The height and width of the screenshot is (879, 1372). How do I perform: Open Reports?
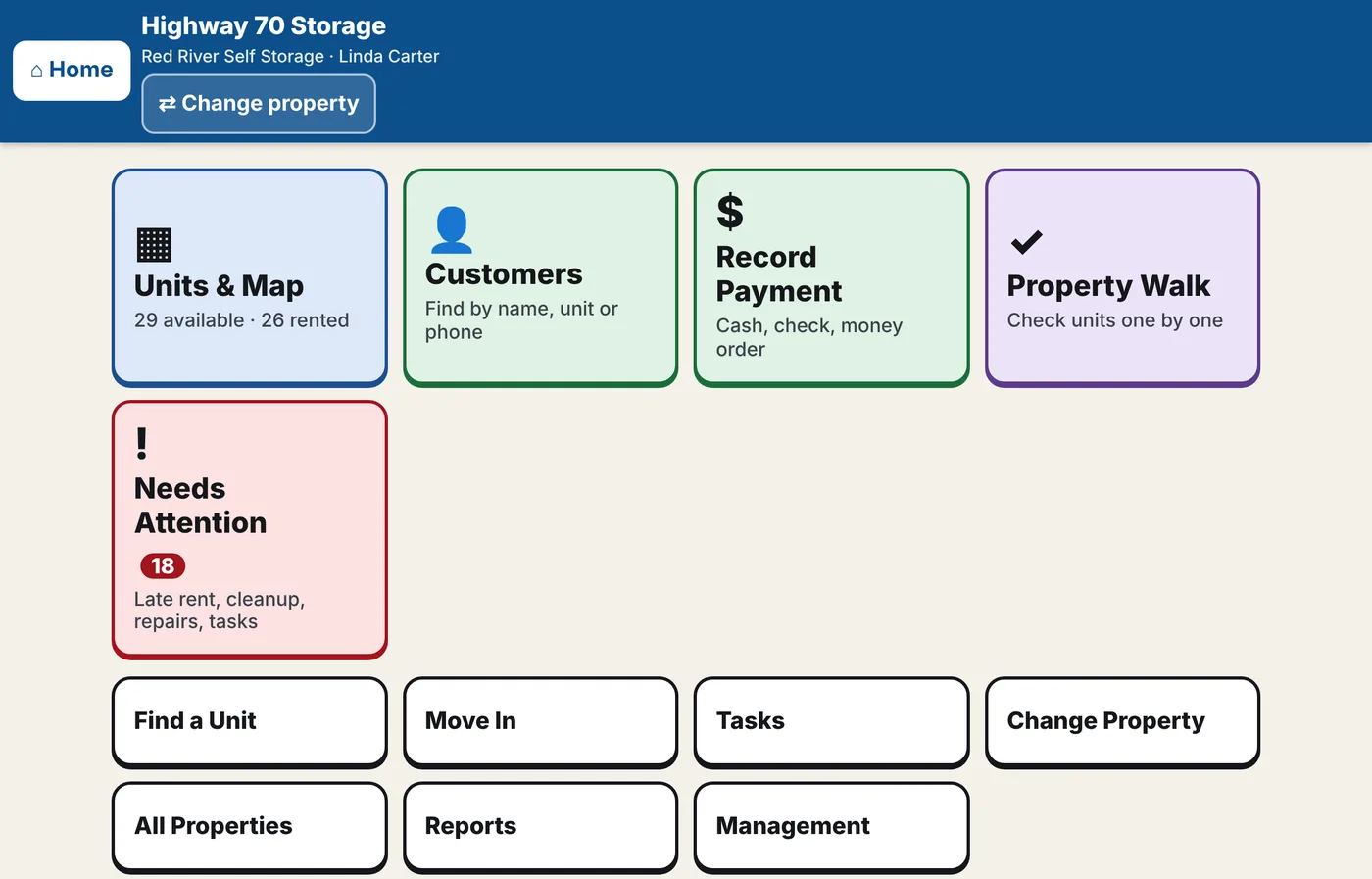point(541,826)
